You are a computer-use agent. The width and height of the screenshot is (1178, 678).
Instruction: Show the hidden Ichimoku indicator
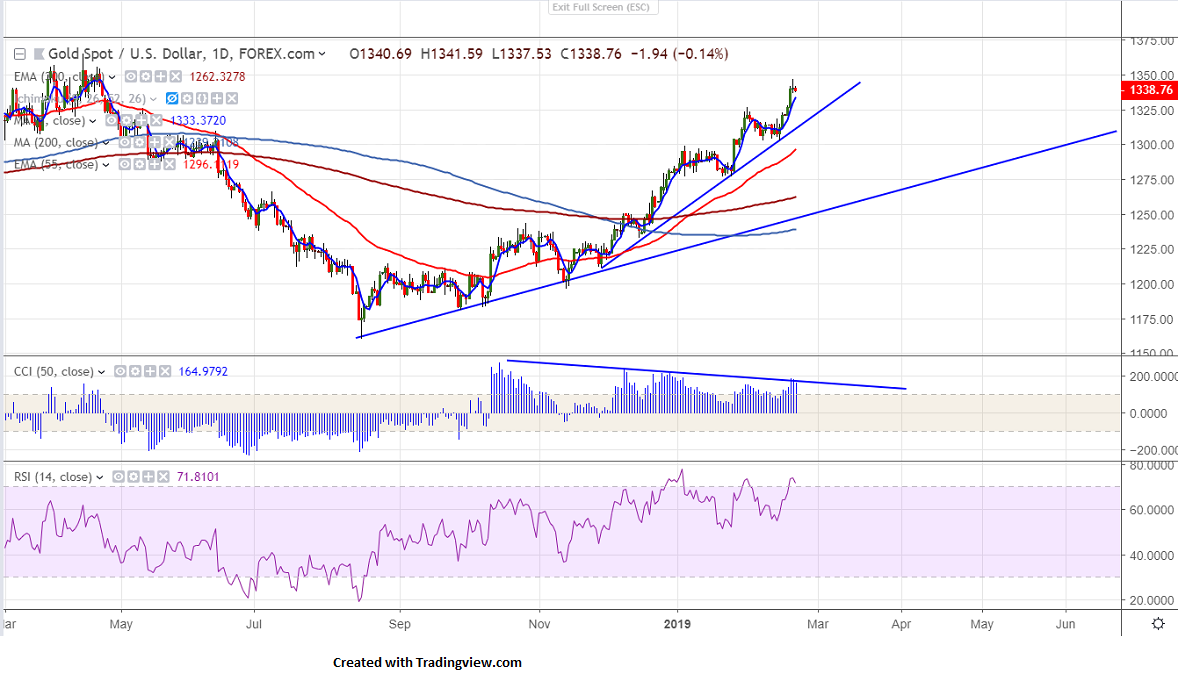pyautogui.click(x=172, y=98)
